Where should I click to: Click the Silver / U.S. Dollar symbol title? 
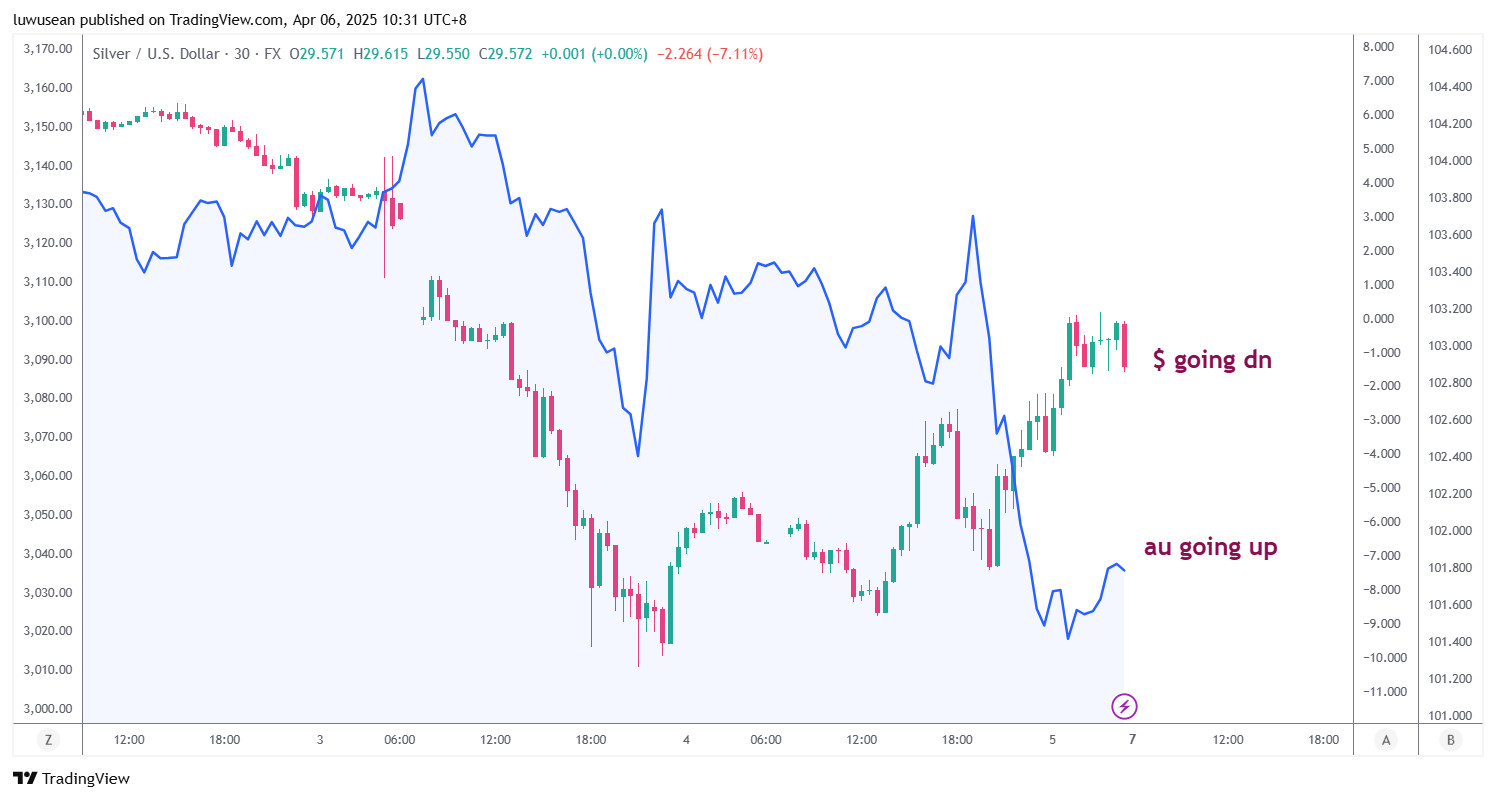pyautogui.click(x=155, y=54)
